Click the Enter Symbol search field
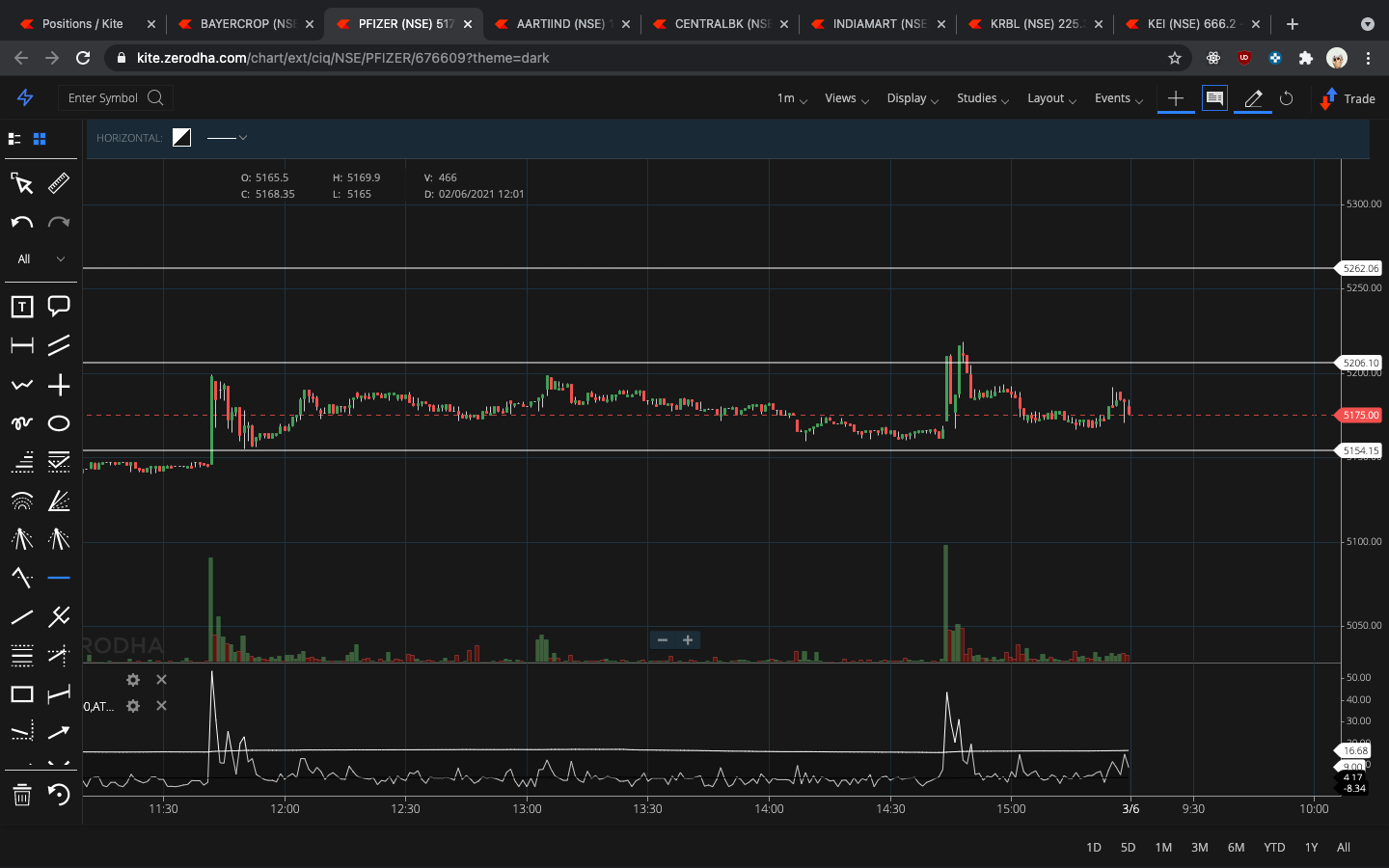 (x=106, y=97)
